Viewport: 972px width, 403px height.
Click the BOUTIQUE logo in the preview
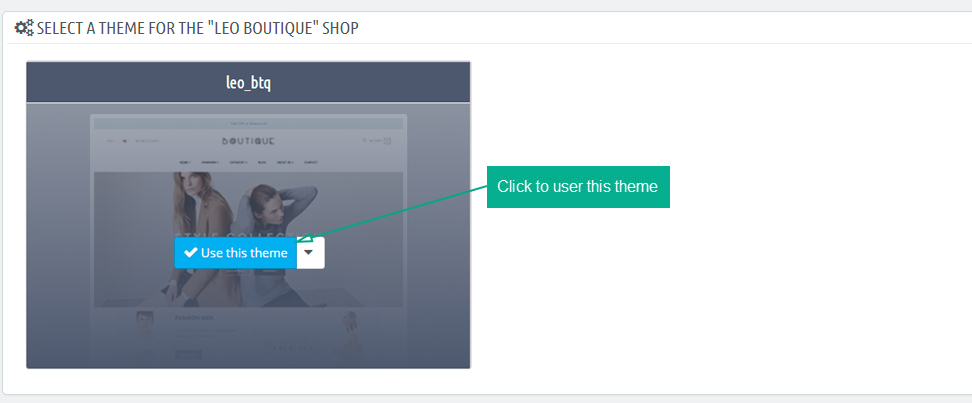(x=249, y=141)
